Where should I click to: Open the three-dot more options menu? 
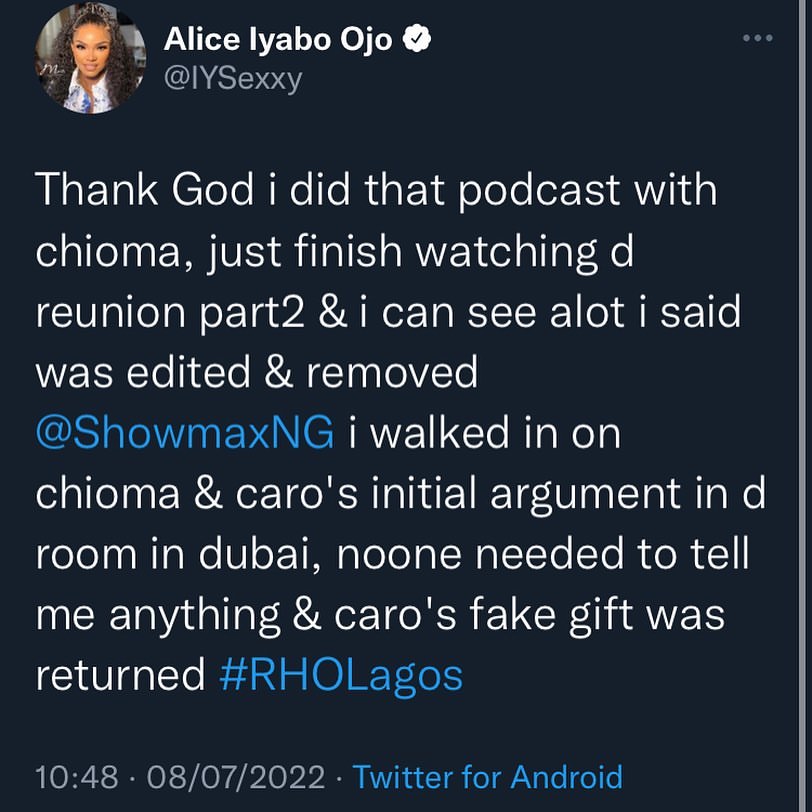(759, 39)
